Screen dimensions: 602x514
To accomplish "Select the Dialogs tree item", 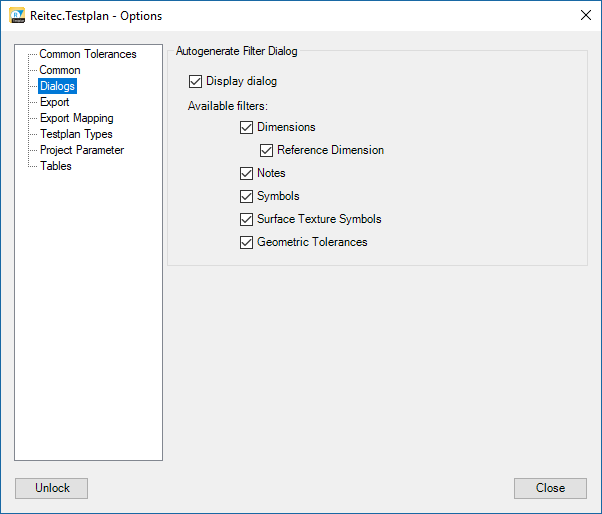I will pos(57,86).
